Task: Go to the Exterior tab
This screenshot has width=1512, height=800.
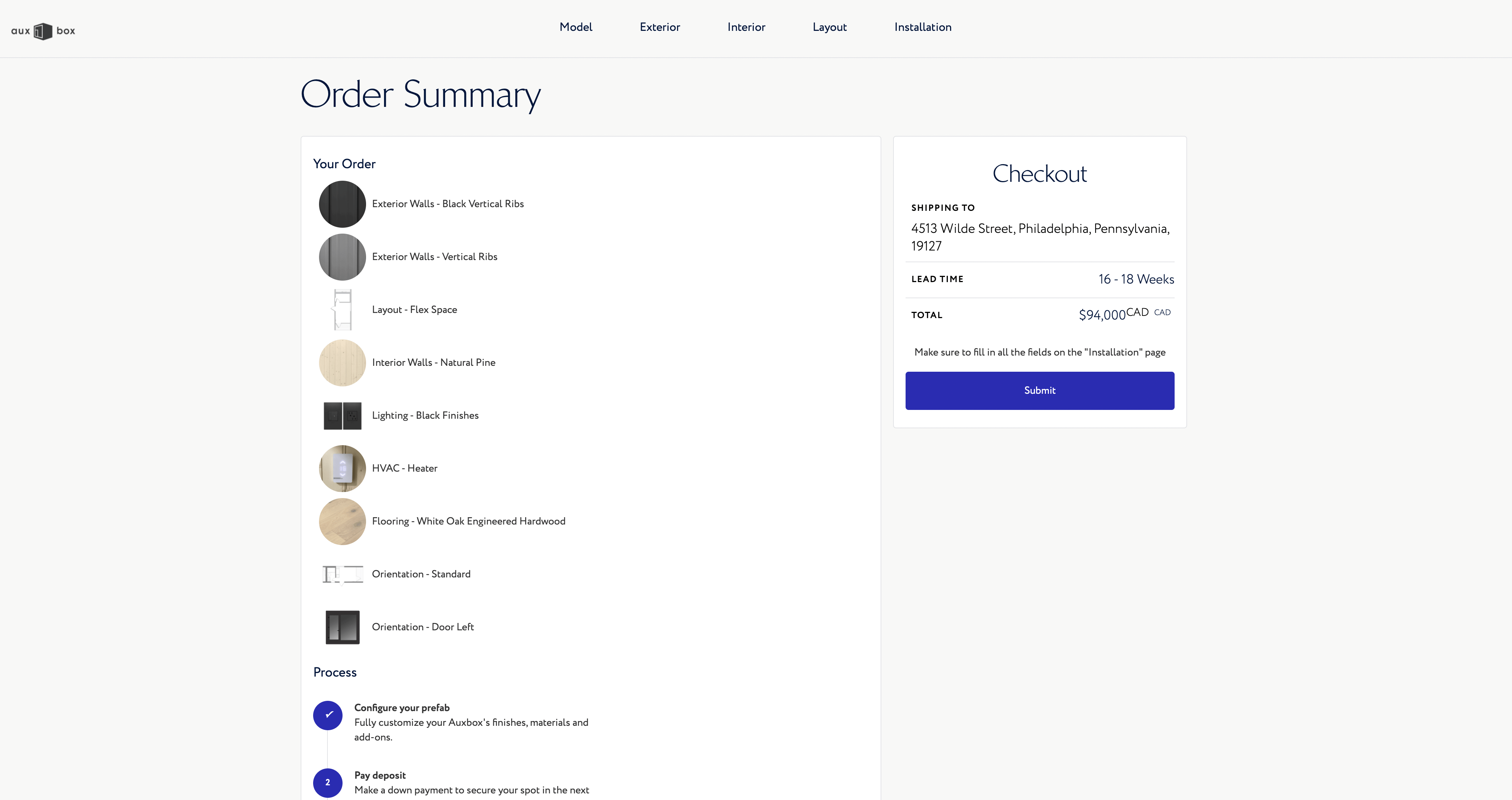Action: click(x=660, y=27)
